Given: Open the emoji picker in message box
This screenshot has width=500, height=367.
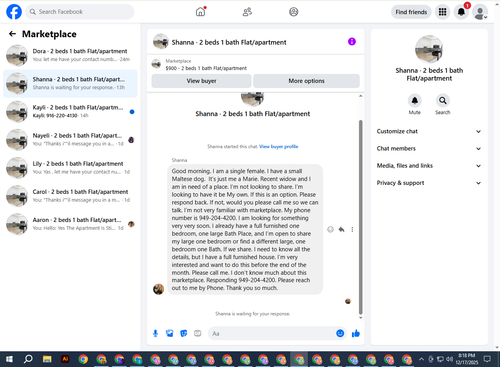Looking at the screenshot, I should [x=340, y=333].
